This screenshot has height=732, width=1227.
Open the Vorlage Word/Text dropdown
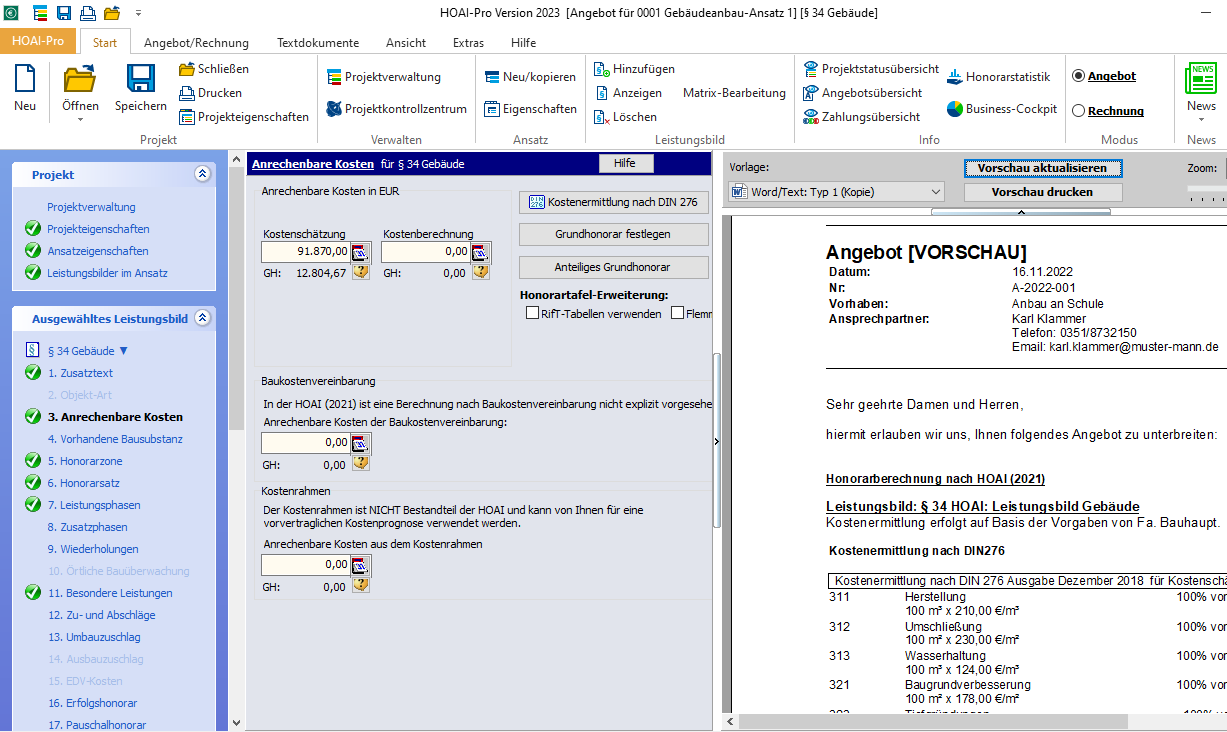tap(837, 192)
